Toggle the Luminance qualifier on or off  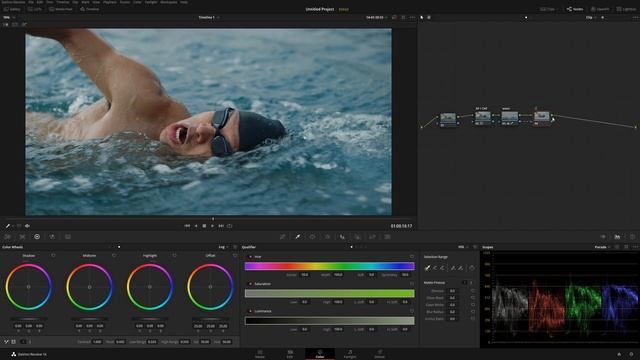tap(250, 311)
